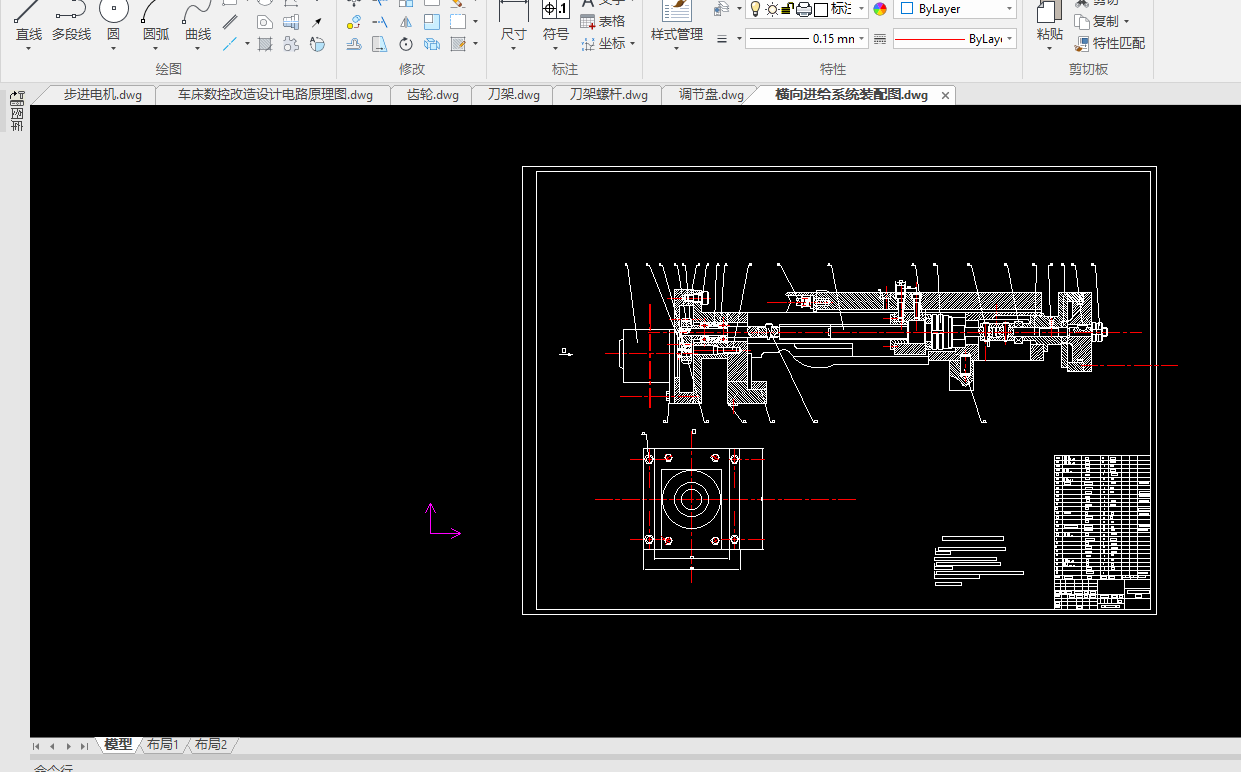Toggle layer freeze sun icon
Screen dimensions: 1241x772
(772, 9)
